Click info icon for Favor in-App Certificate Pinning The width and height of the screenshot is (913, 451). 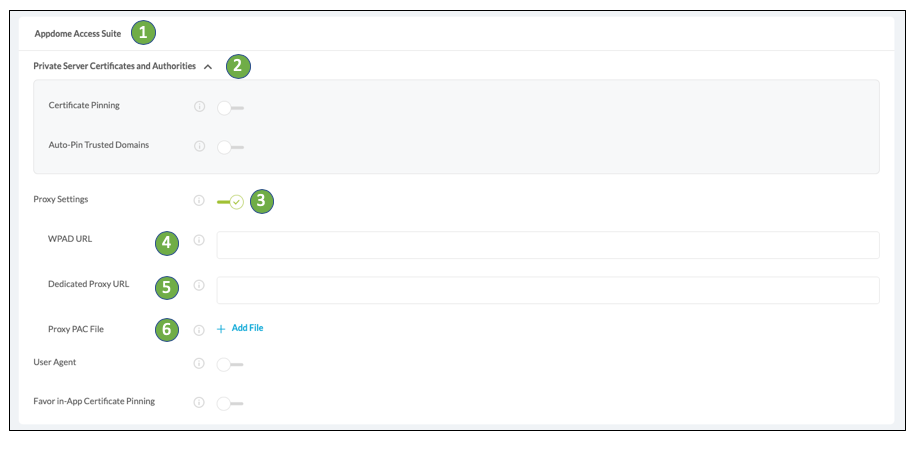coord(199,402)
